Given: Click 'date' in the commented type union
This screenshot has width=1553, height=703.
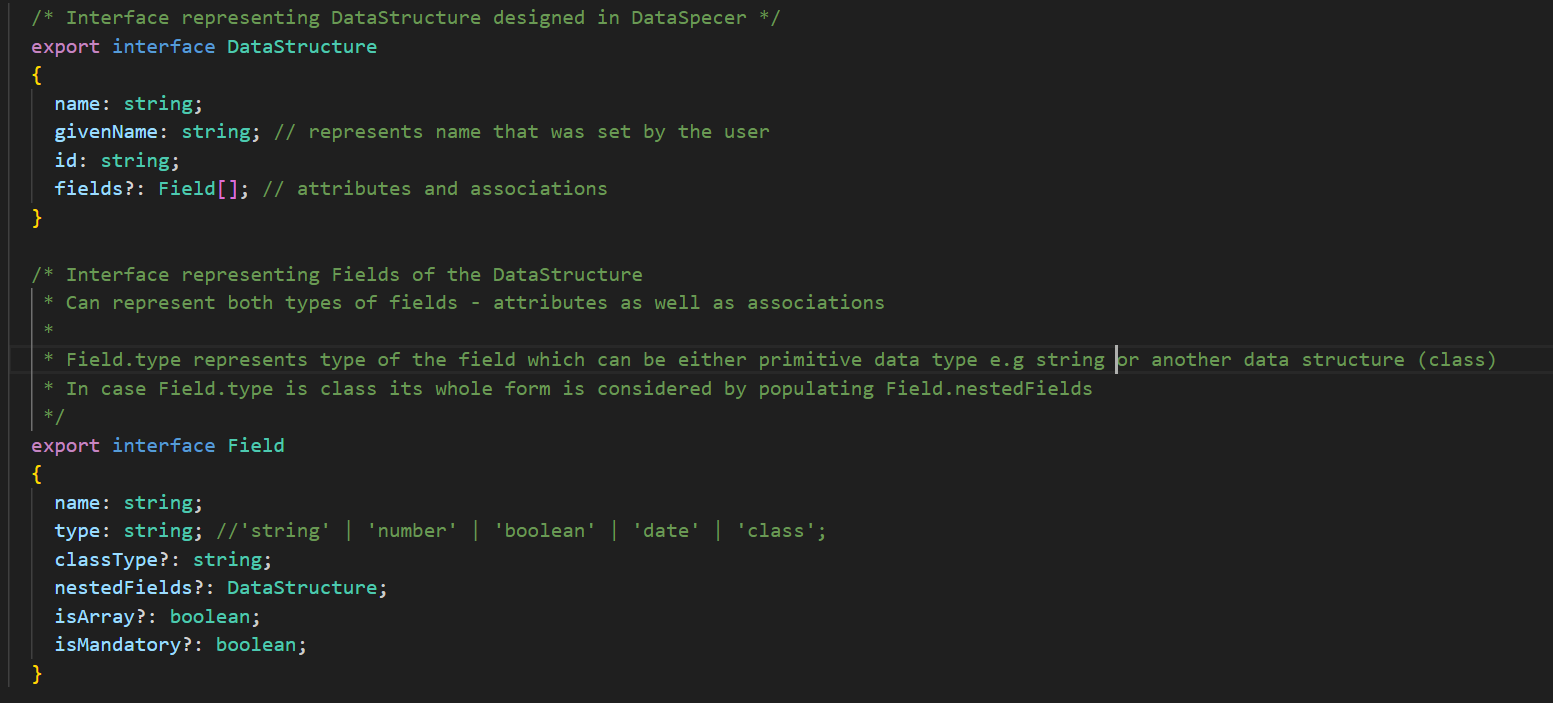Looking at the screenshot, I should tap(665, 531).
